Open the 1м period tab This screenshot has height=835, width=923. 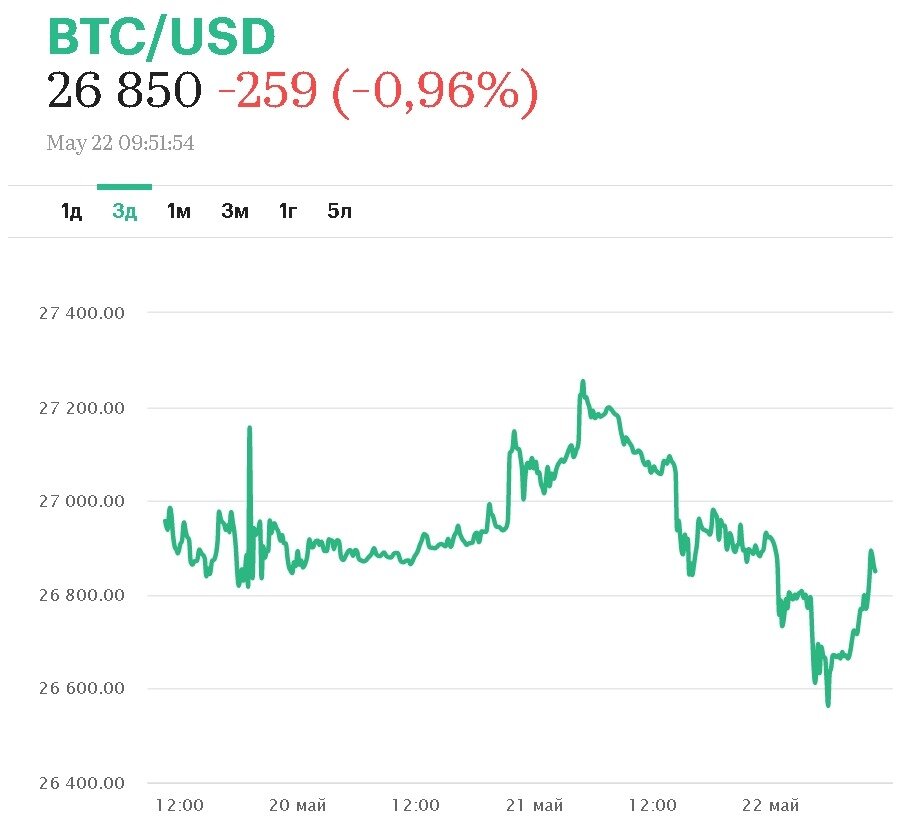(x=178, y=211)
